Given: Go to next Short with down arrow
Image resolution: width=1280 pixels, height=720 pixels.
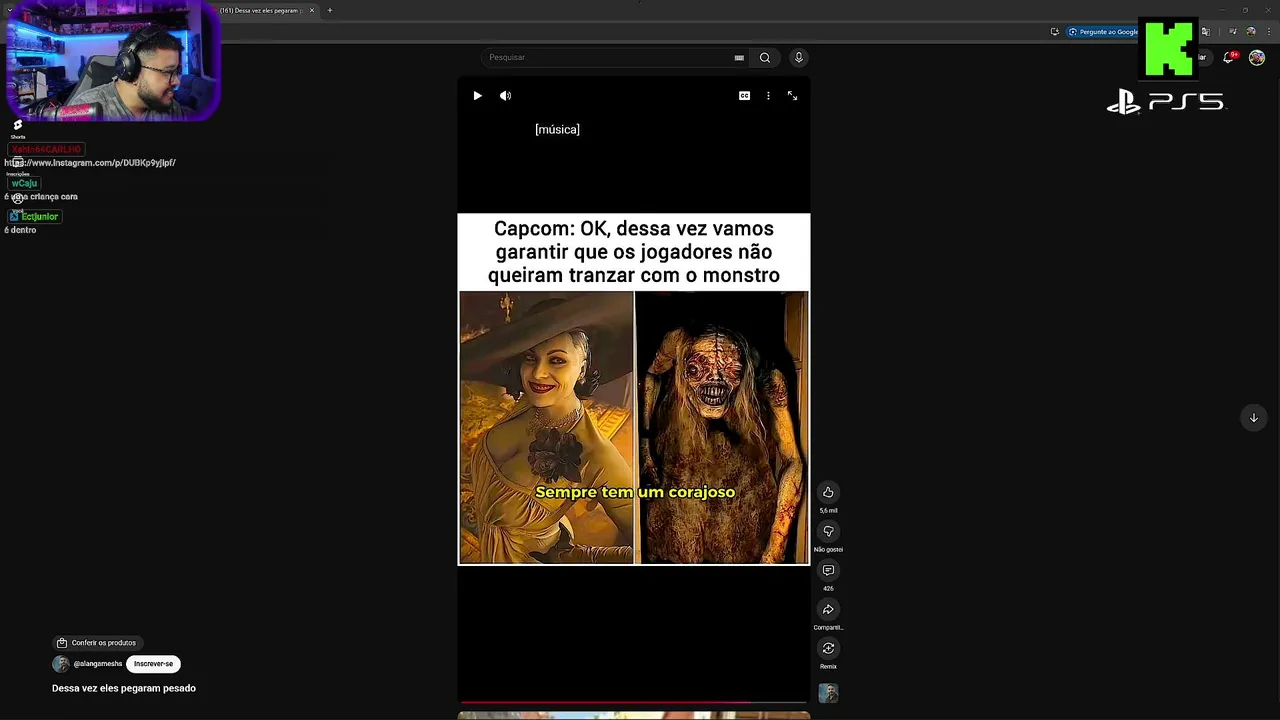Looking at the screenshot, I should pyautogui.click(x=1254, y=418).
